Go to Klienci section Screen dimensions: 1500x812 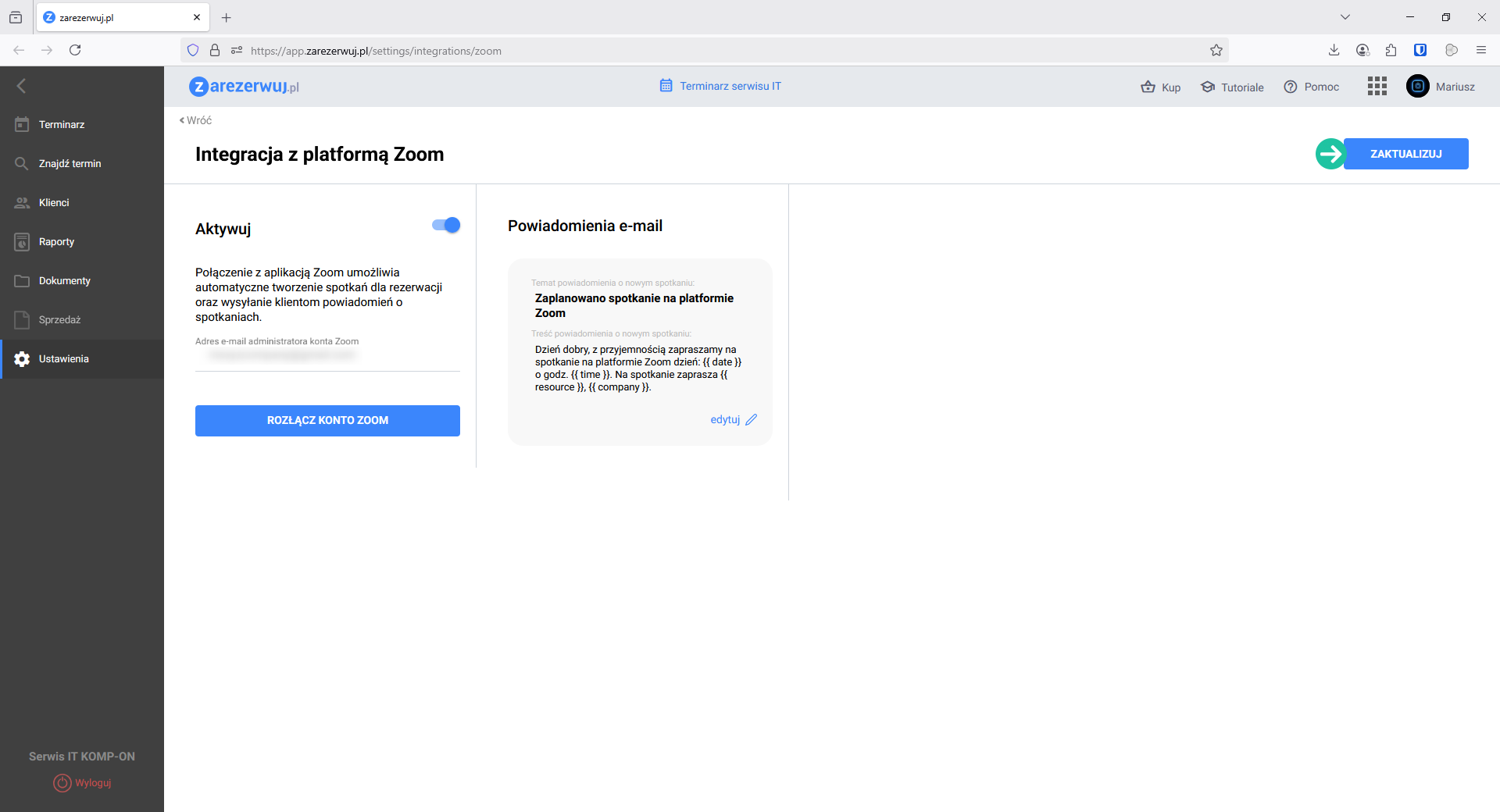click(x=82, y=203)
